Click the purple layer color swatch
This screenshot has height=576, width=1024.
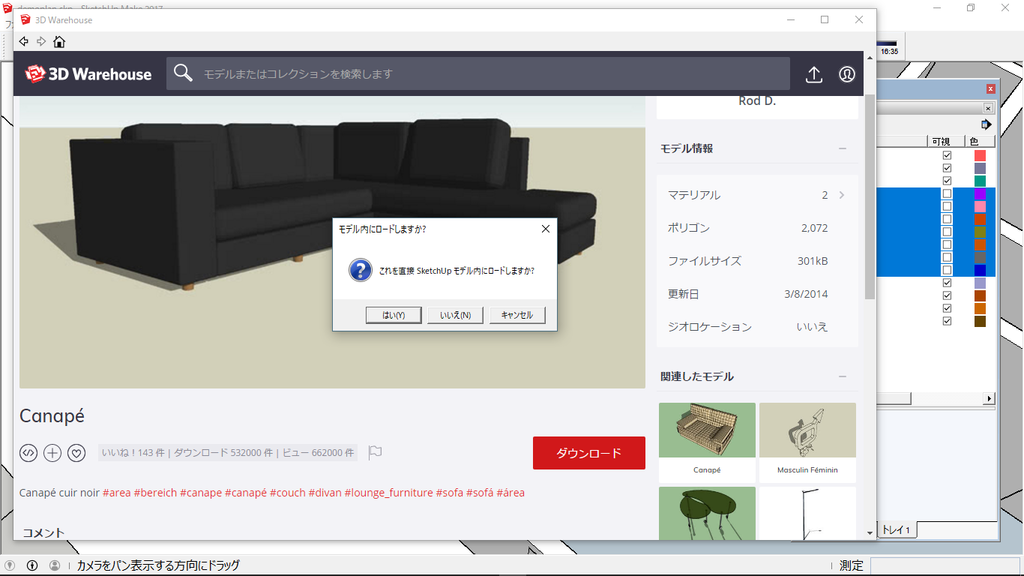tap(980, 194)
